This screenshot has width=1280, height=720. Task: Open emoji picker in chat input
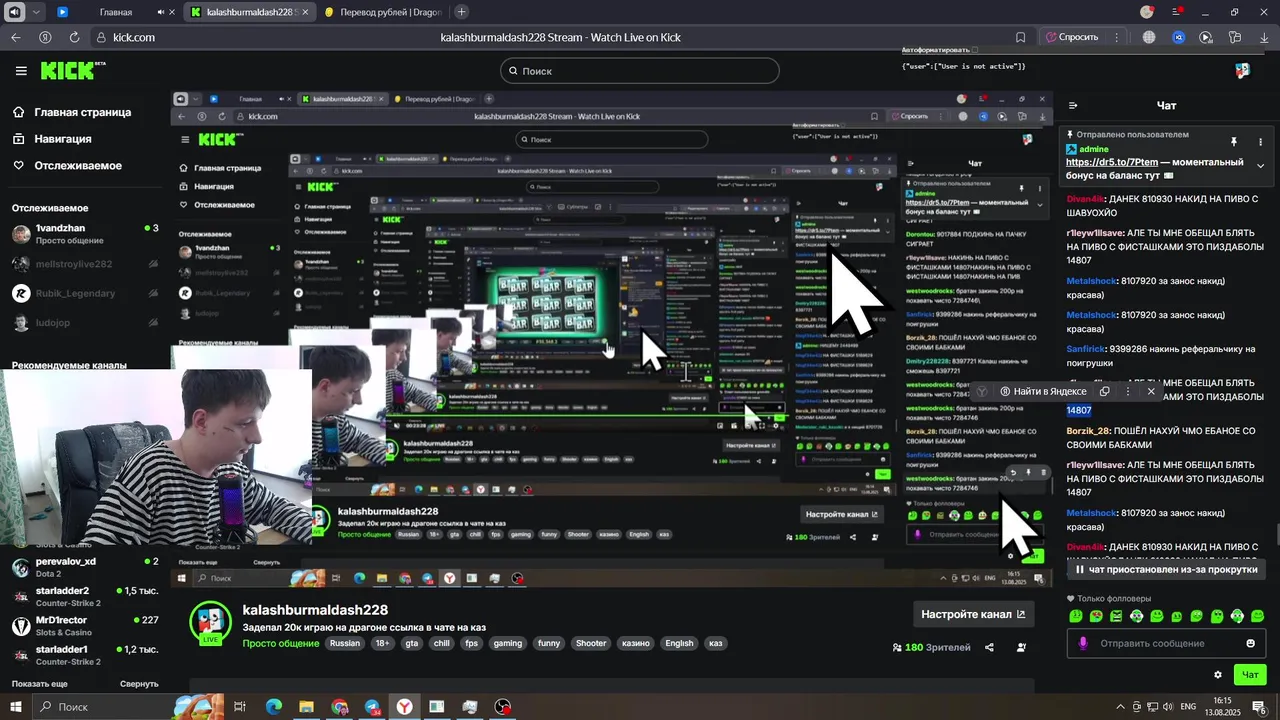coord(1250,643)
